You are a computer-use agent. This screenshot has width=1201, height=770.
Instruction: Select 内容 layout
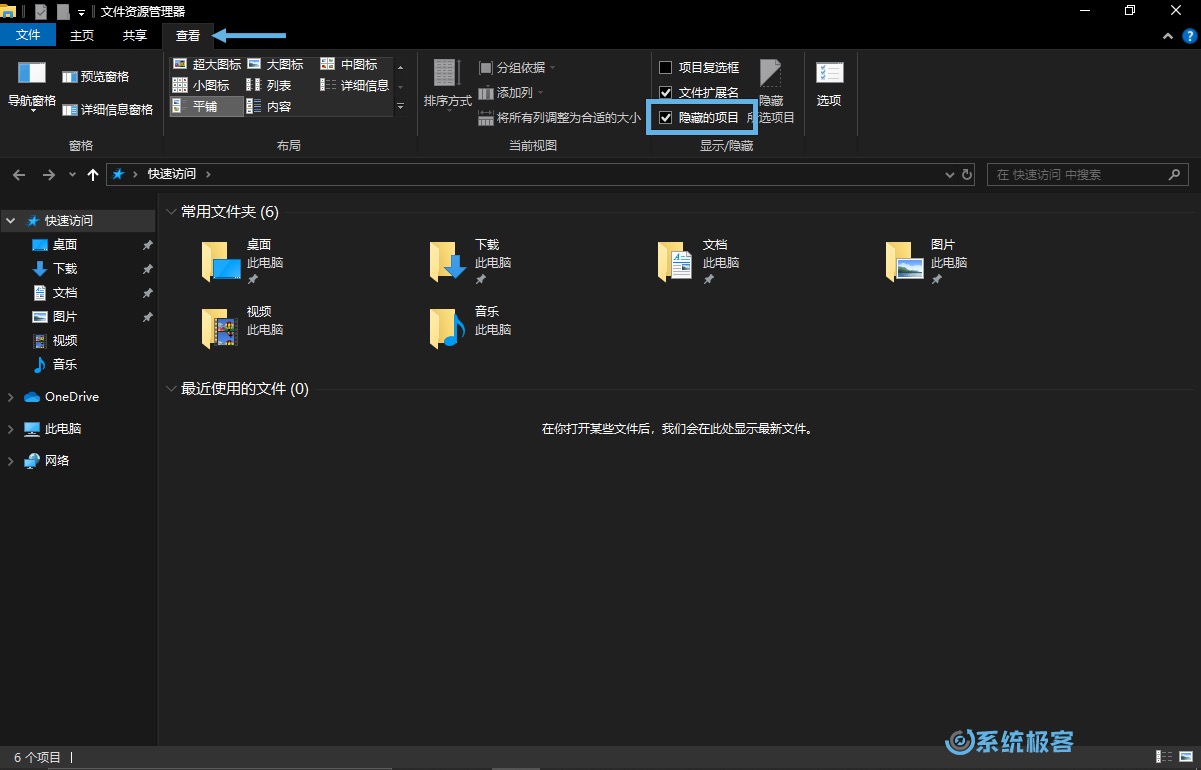[269, 106]
